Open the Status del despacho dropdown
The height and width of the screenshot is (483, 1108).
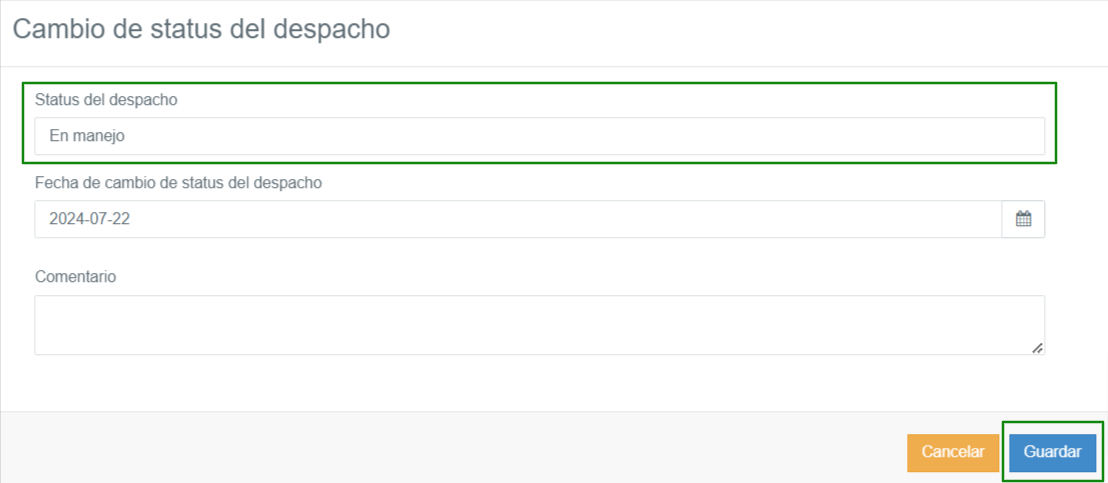(x=539, y=136)
